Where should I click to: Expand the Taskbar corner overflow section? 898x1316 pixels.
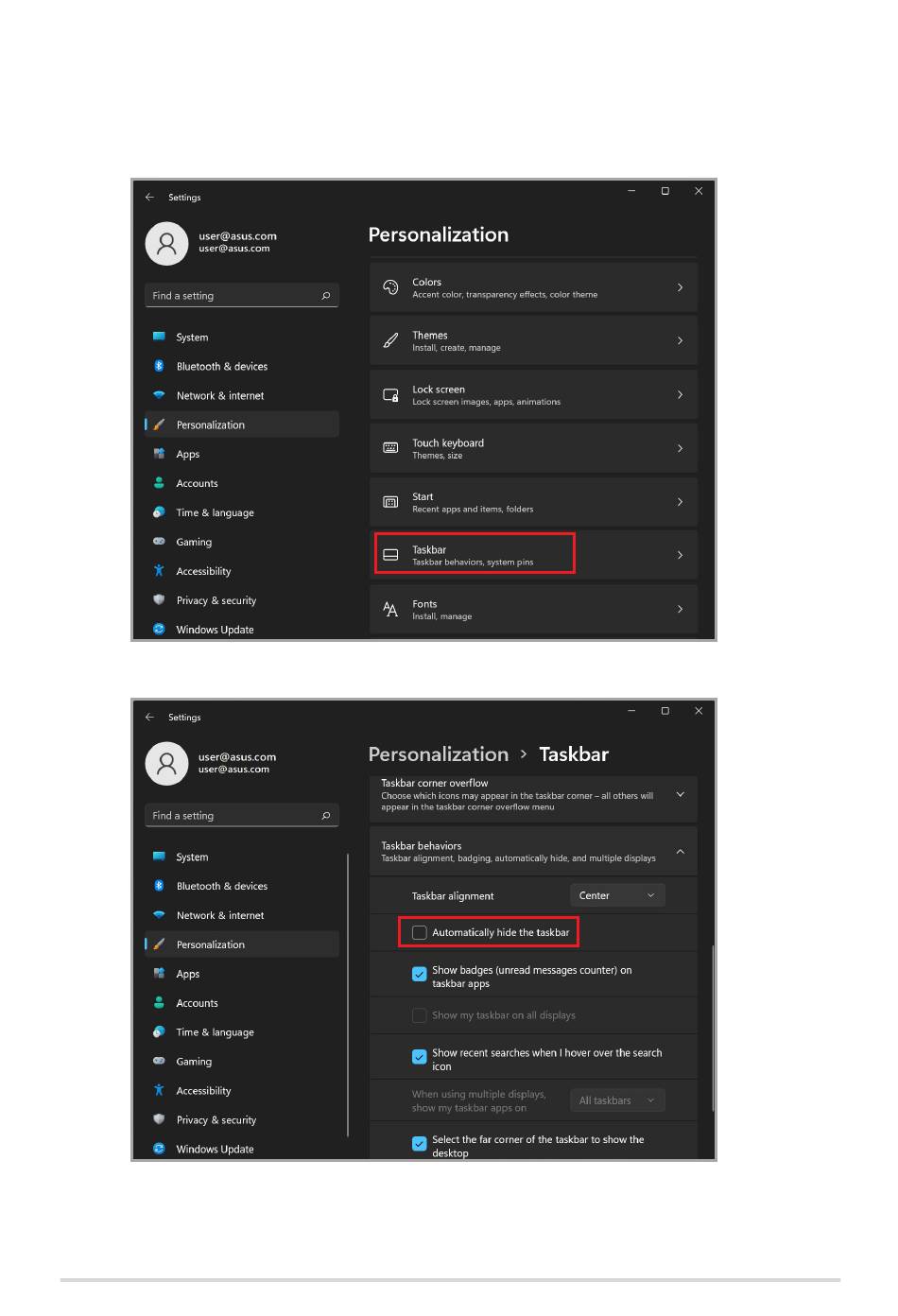tap(680, 795)
